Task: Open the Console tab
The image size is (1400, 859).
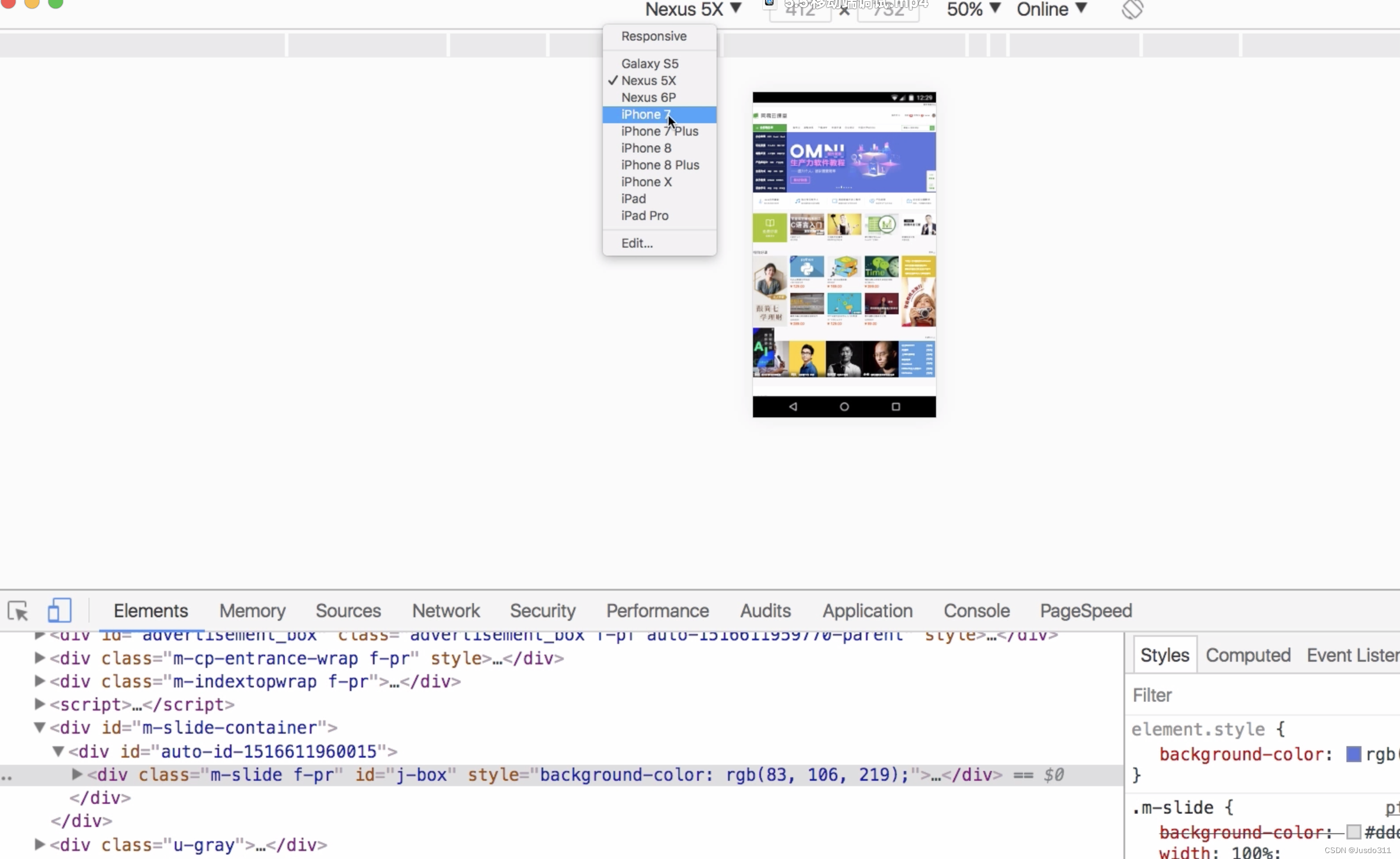Action: 977,611
